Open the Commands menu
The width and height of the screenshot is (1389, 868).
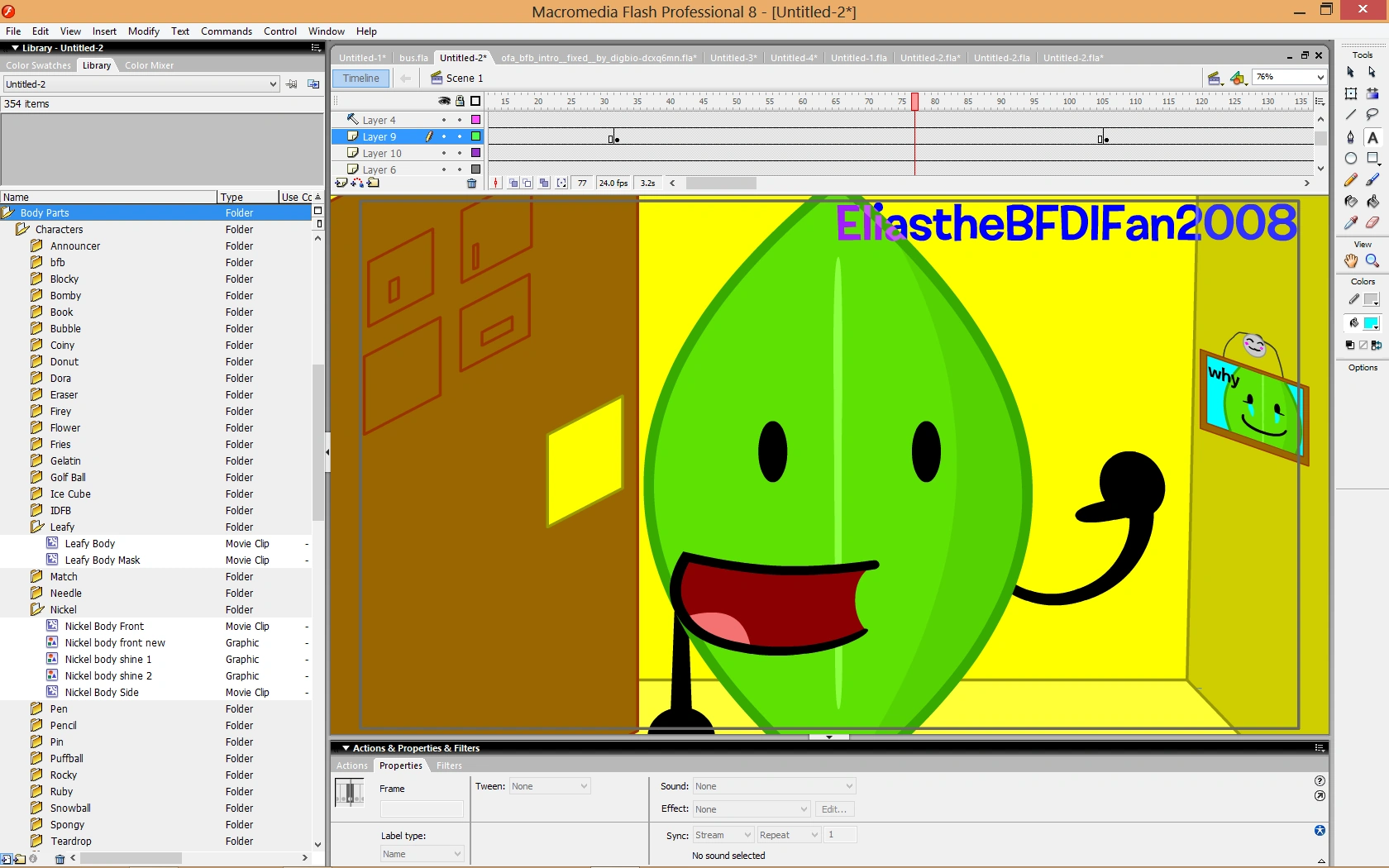(226, 31)
